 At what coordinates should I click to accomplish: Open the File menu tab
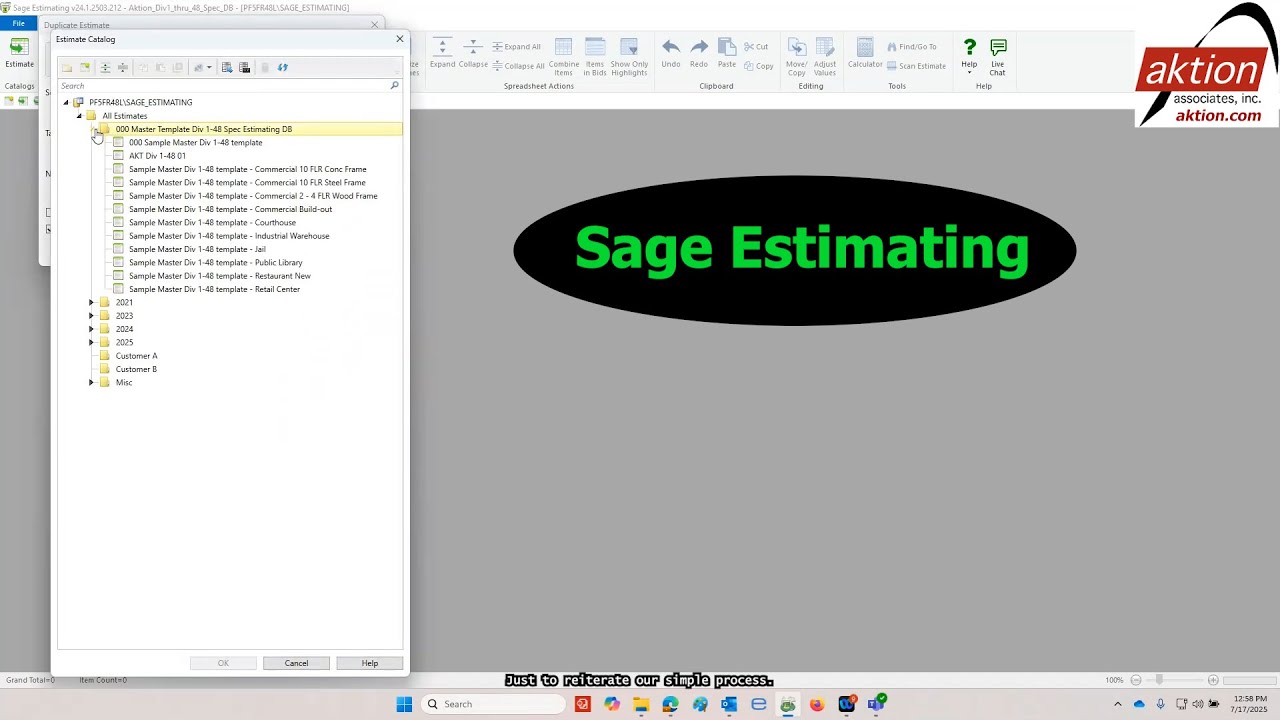coord(19,23)
